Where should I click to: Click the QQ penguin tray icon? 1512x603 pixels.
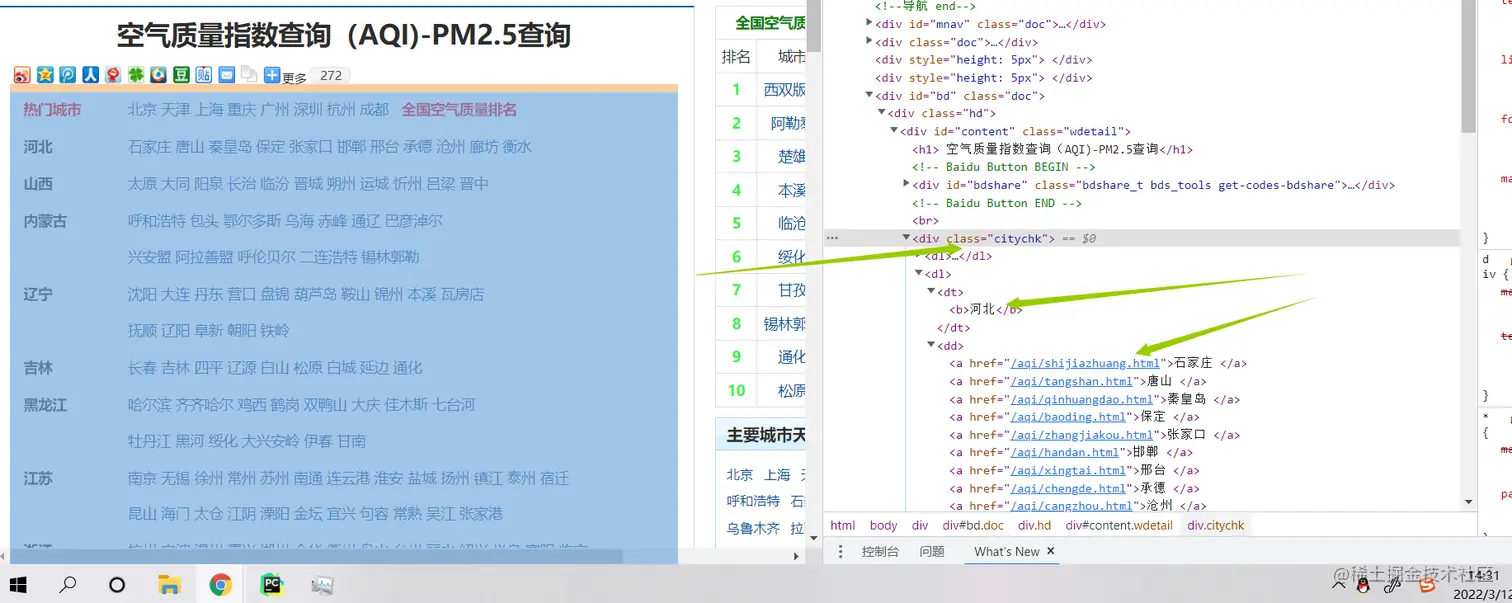click(1364, 585)
